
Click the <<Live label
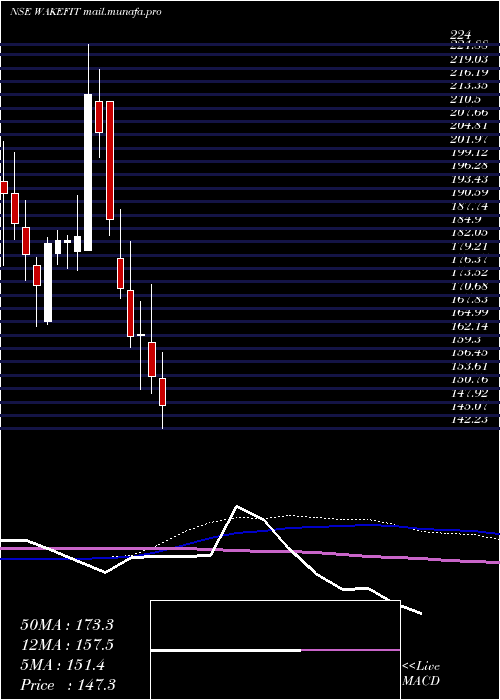coord(421,667)
